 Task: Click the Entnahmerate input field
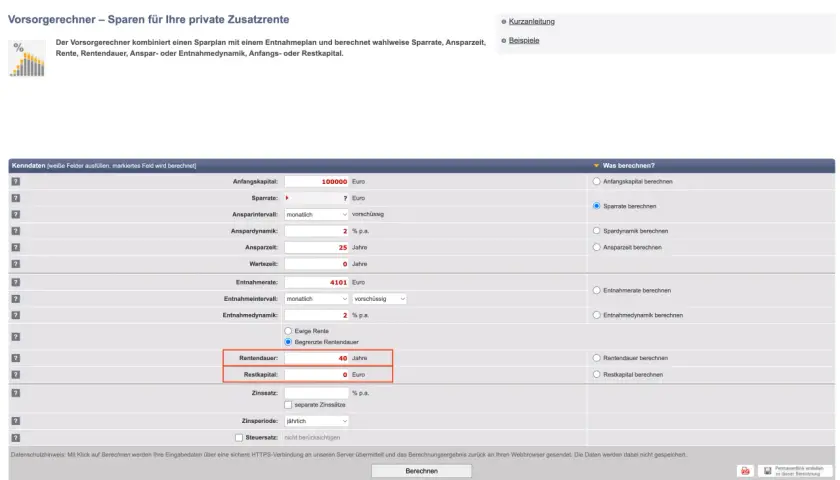(x=317, y=282)
